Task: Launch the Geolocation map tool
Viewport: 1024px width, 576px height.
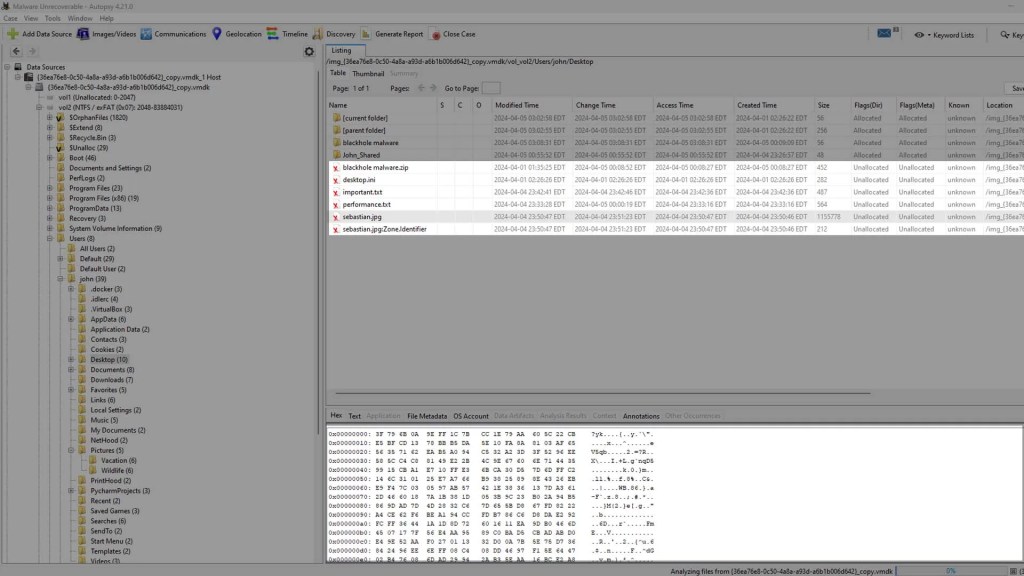Action: [x=217, y=34]
